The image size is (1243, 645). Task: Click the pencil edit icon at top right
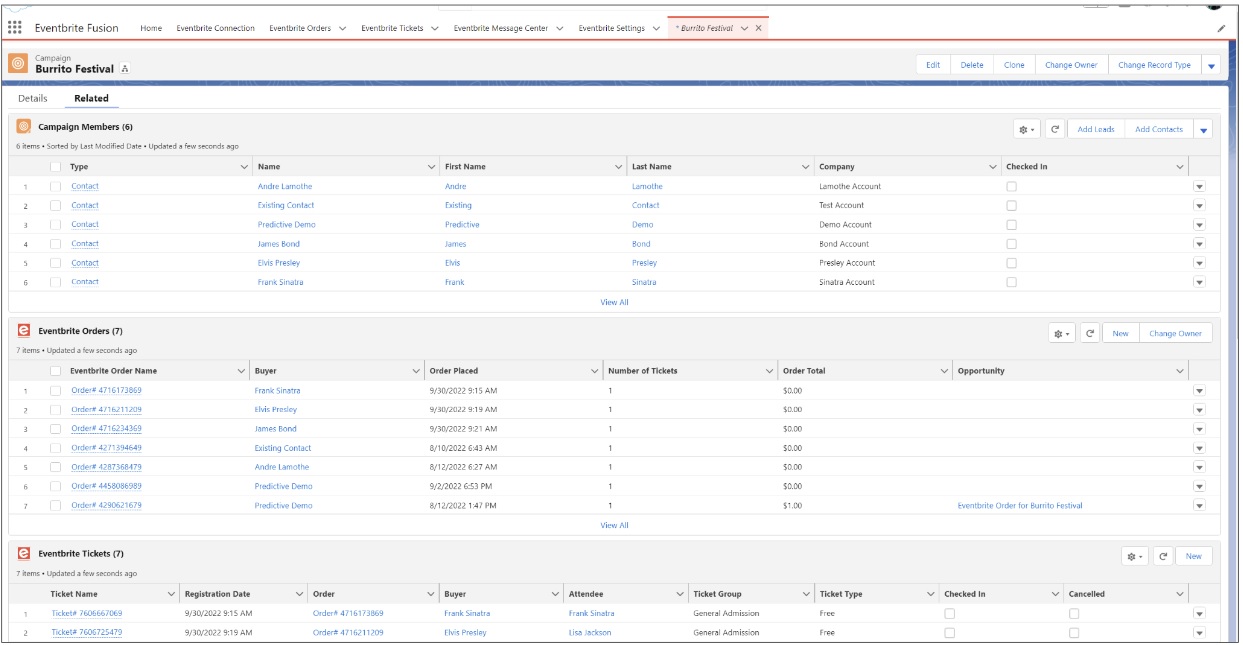[1221, 29]
